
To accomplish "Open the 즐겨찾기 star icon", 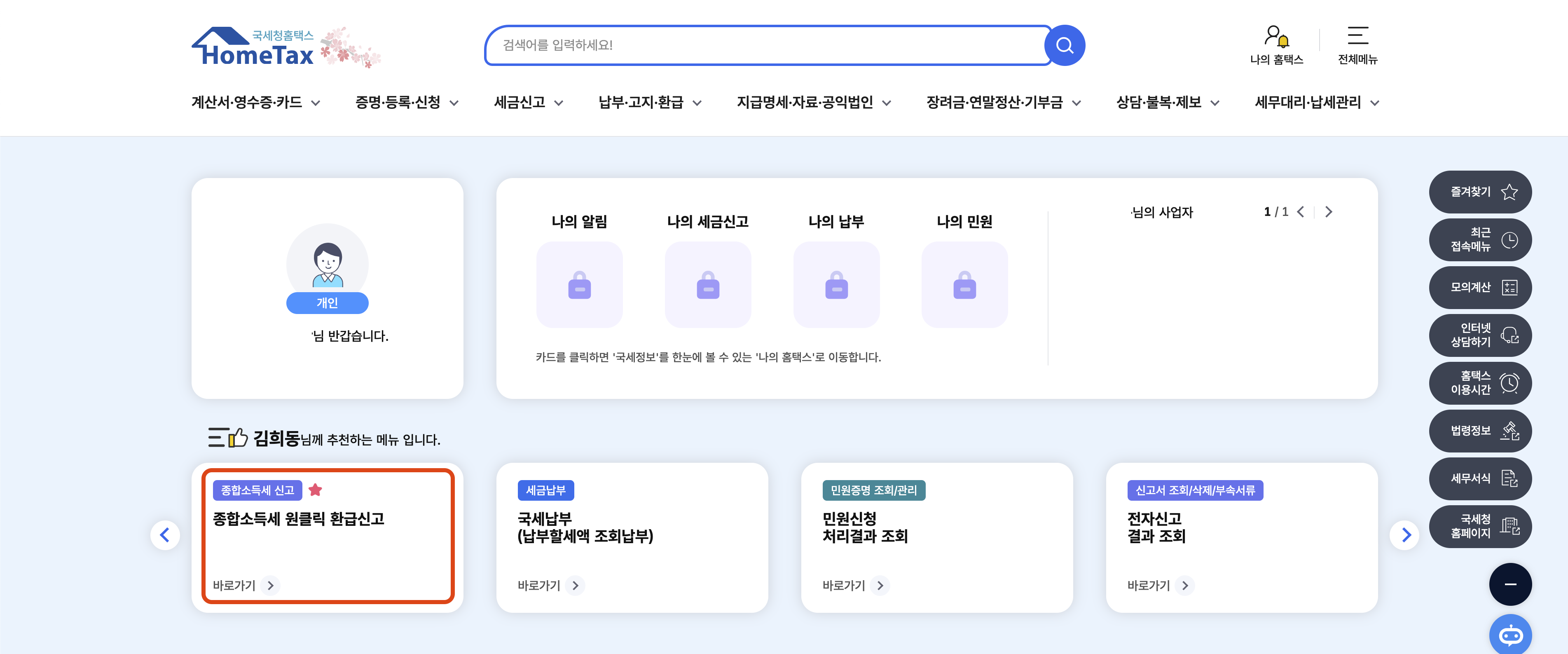I will [1508, 192].
